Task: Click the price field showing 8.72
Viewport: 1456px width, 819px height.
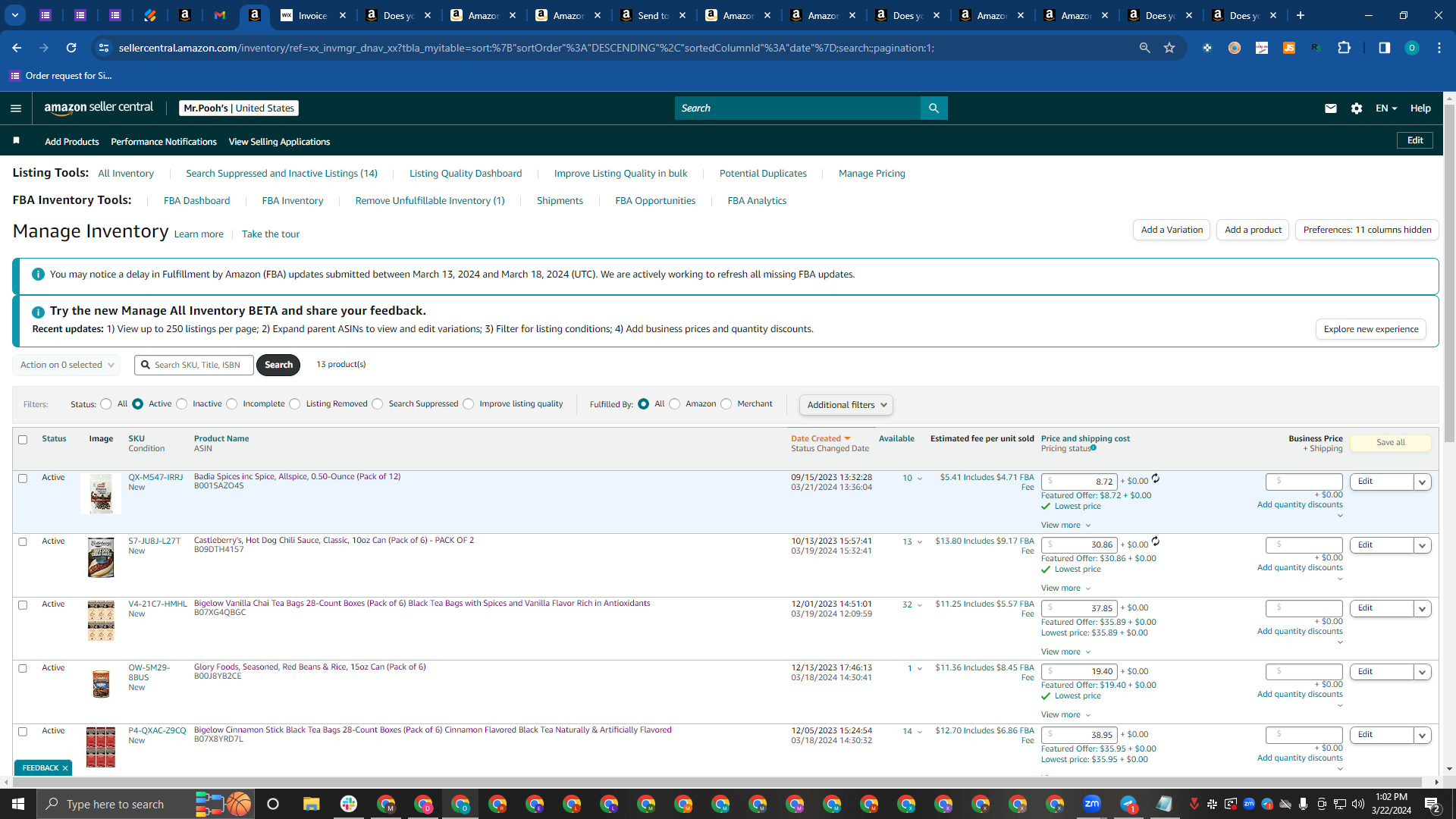Action: point(1079,482)
